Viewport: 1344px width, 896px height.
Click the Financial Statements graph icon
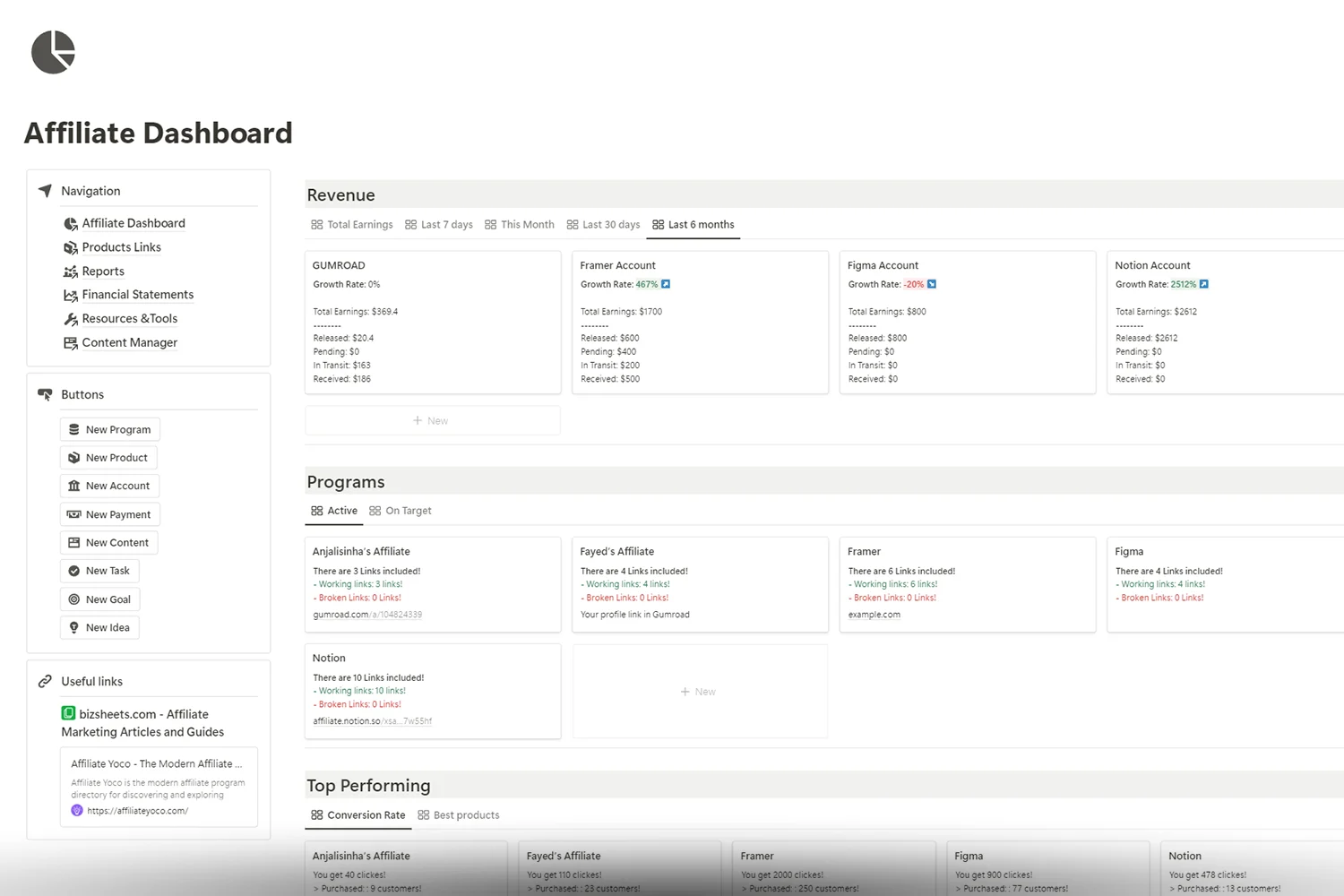71,295
